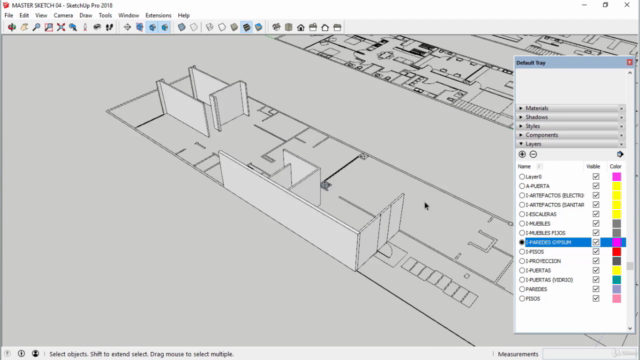Viewport: 640px width, 360px height.
Task: Sort layers by the Name column header
Action: pyautogui.click(x=524, y=167)
